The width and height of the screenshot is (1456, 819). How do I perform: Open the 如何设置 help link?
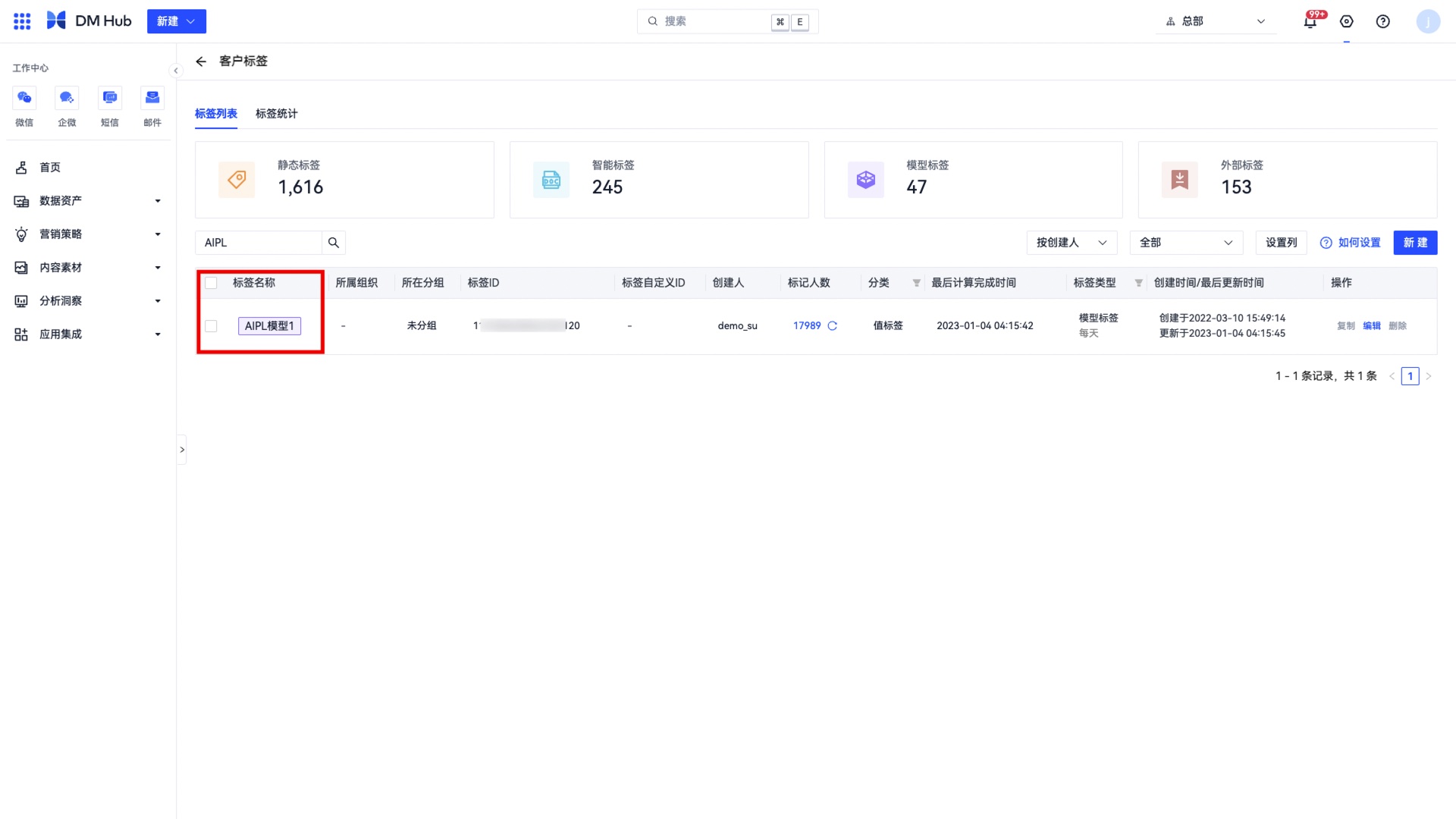point(1350,243)
